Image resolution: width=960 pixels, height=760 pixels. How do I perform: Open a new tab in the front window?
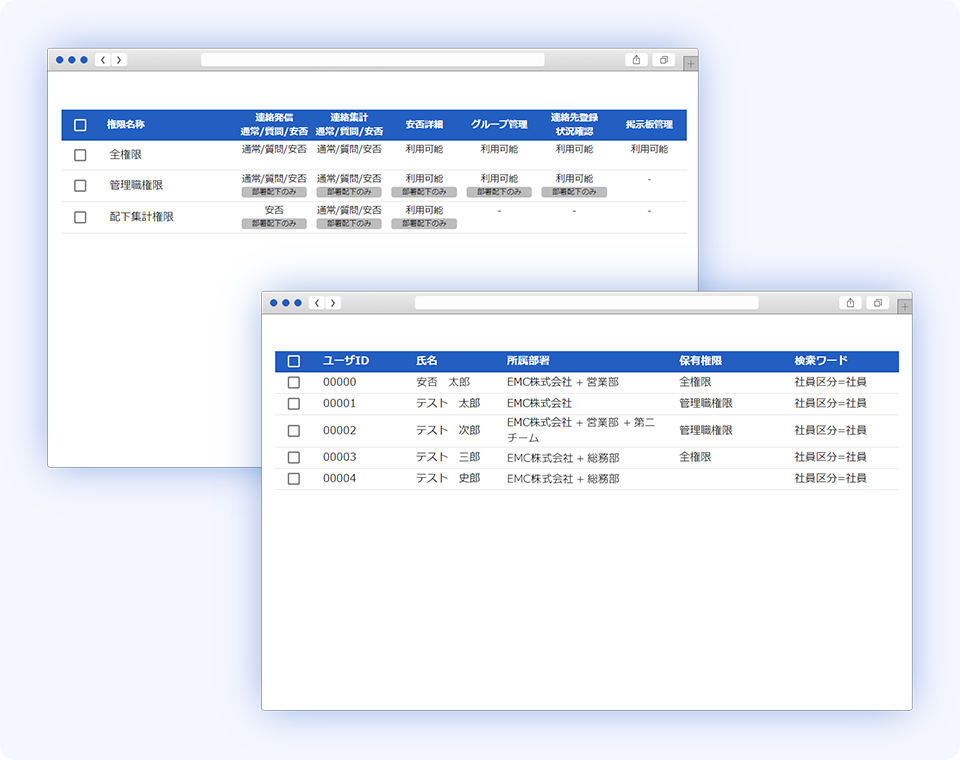[905, 307]
